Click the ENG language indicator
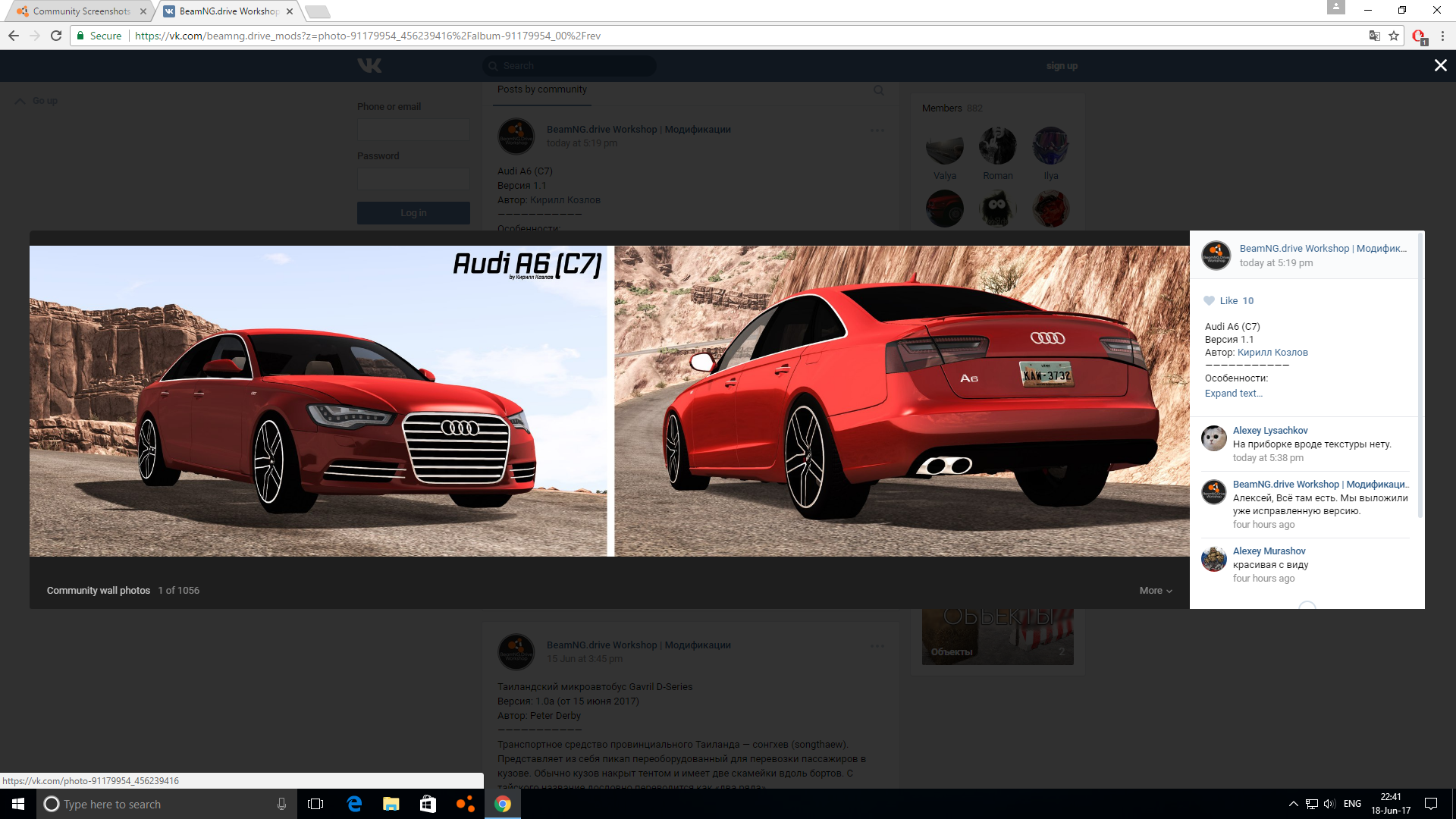 [x=1352, y=804]
